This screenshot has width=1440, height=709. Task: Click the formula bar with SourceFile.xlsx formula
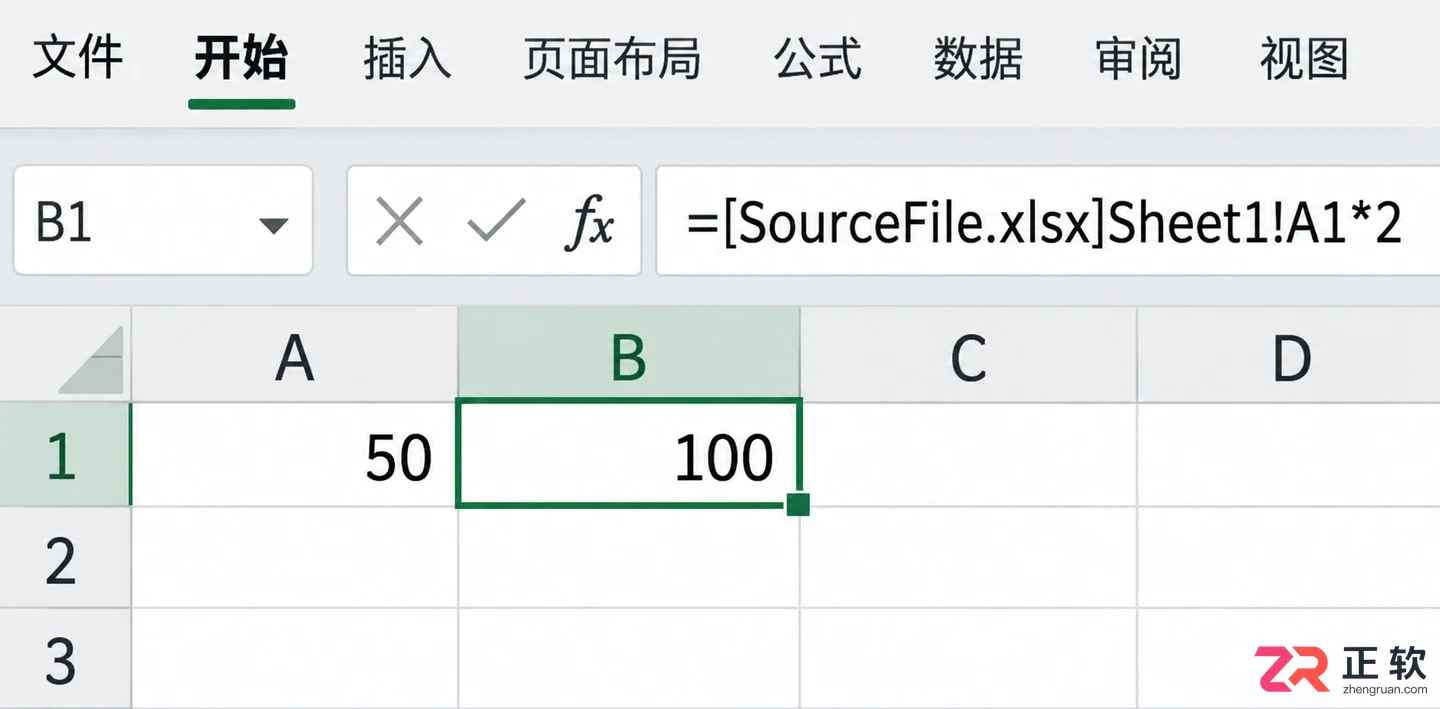coord(1047,221)
